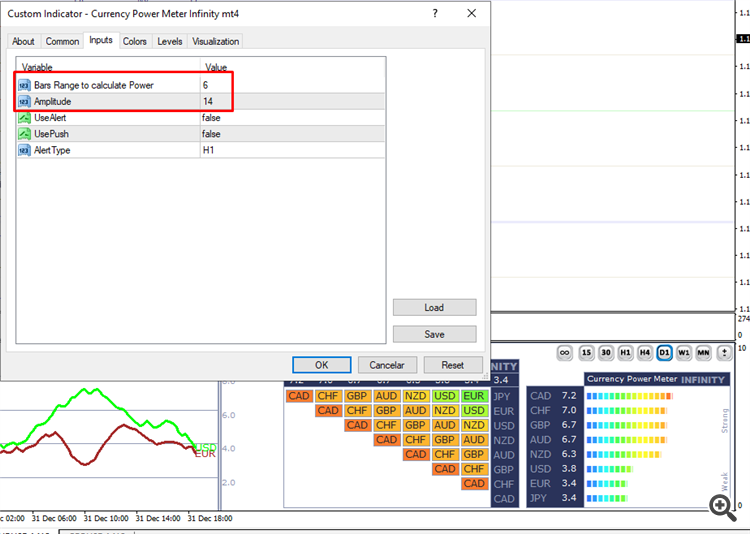The height and width of the screenshot is (534, 750).
Task: Open the Levels tab
Action: pos(170,42)
